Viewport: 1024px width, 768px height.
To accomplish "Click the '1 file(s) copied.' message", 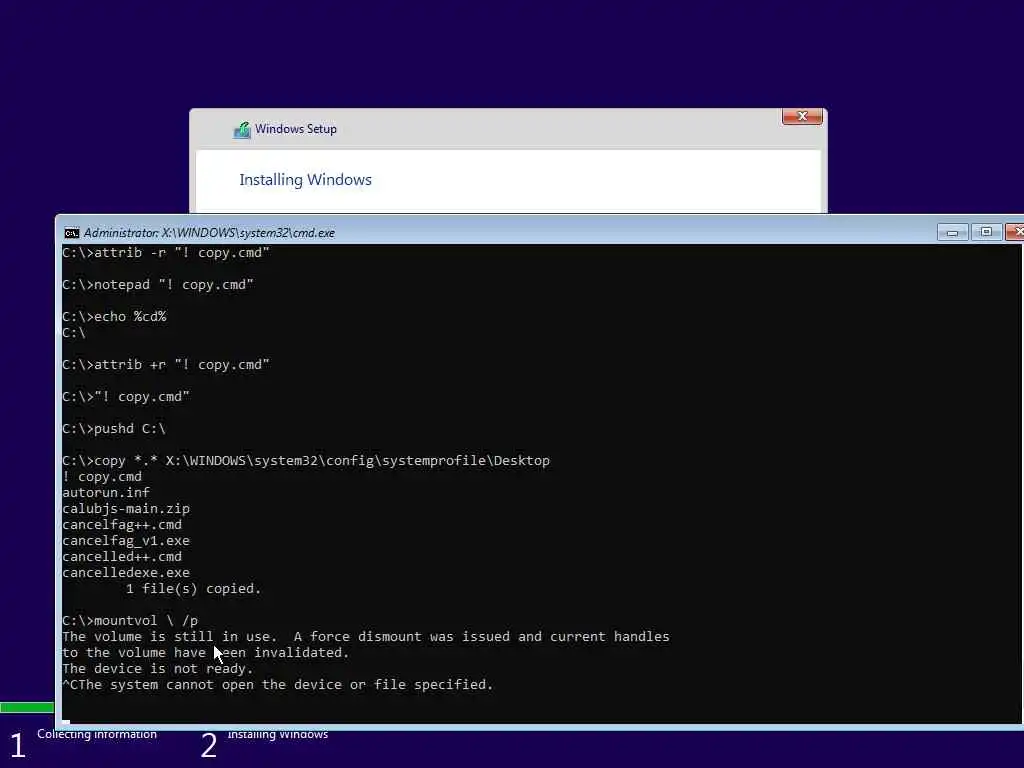I will click(x=193, y=588).
